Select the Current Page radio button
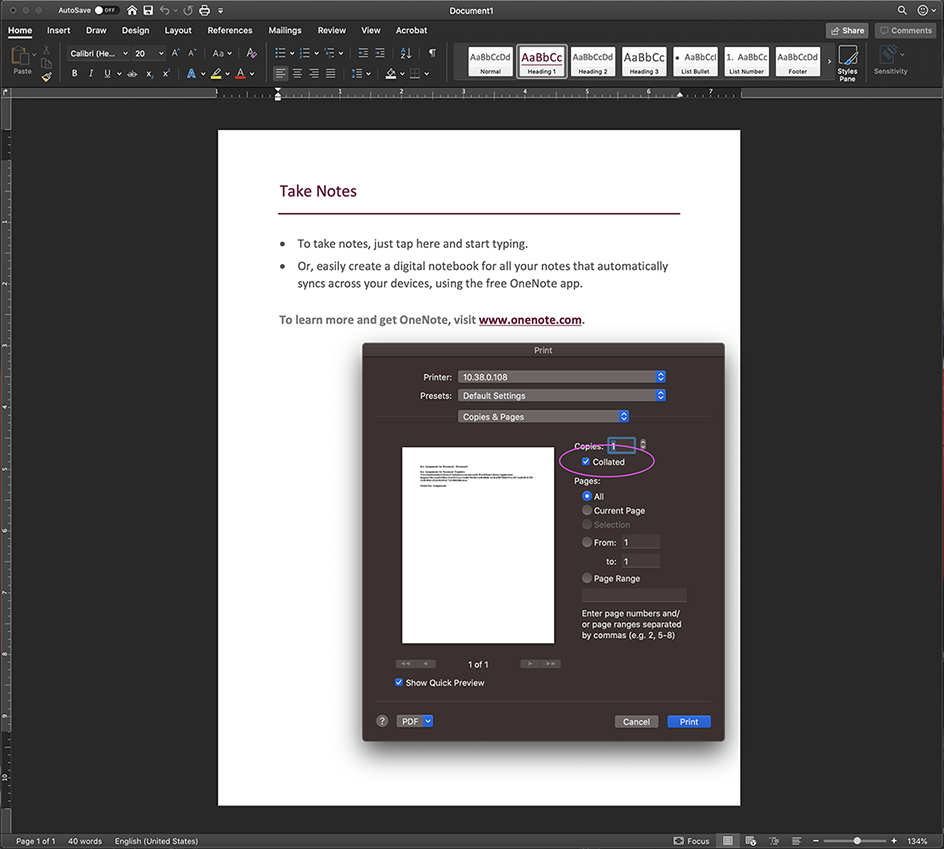Screen dimensions: 944x849 click(x=587, y=510)
